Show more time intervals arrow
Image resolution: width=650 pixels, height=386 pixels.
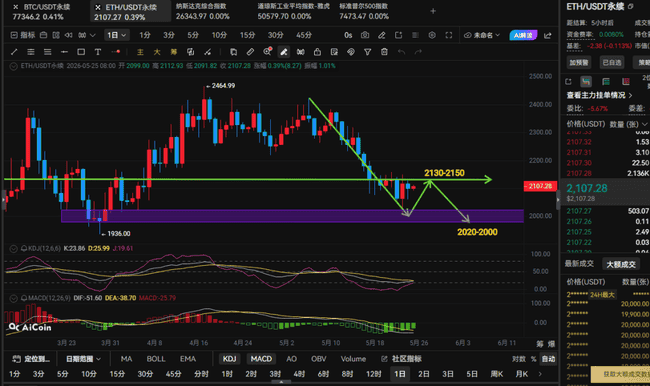pos(540,374)
